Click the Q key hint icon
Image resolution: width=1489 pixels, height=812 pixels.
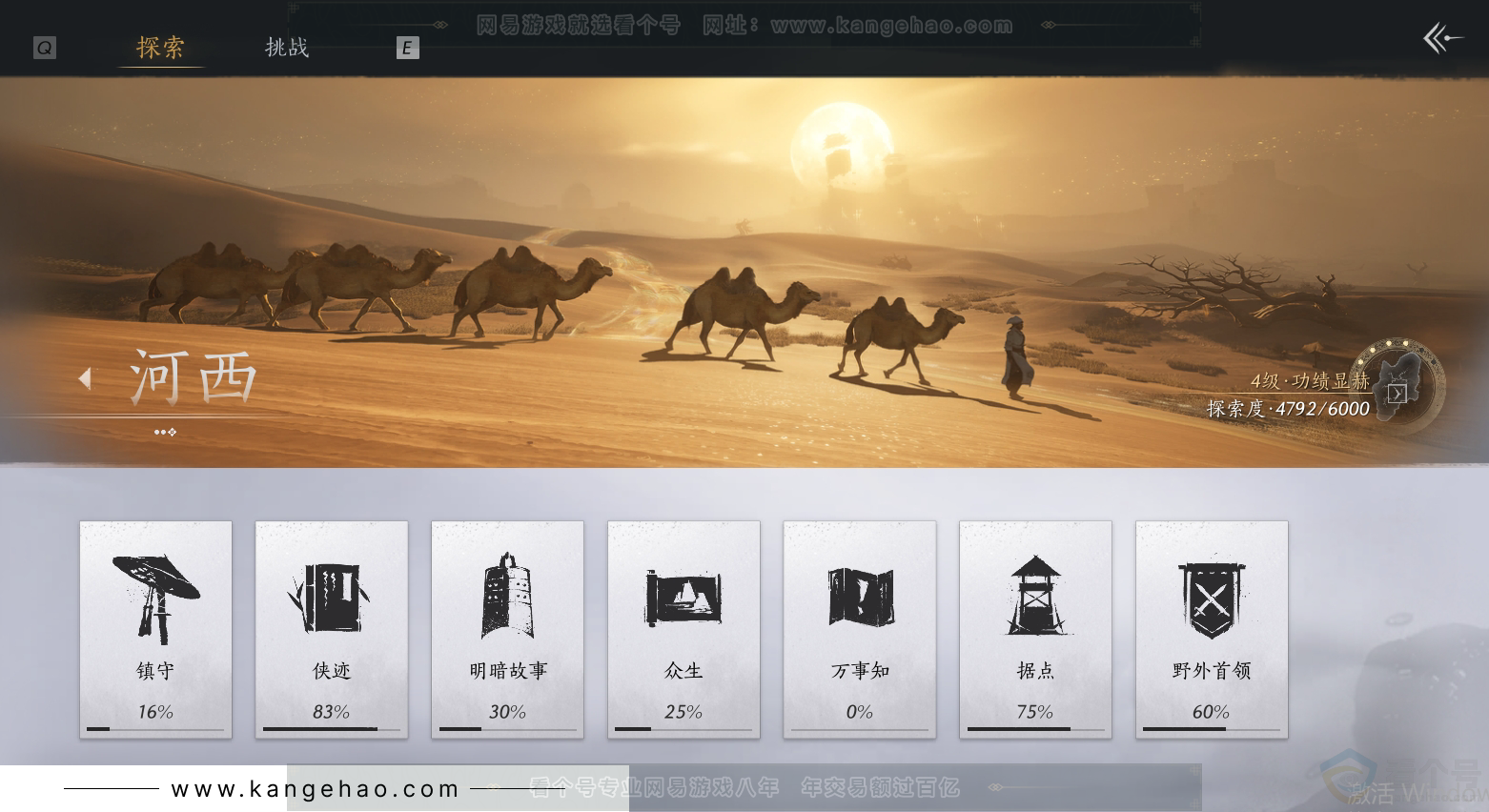pyautogui.click(x=45, y=48)
